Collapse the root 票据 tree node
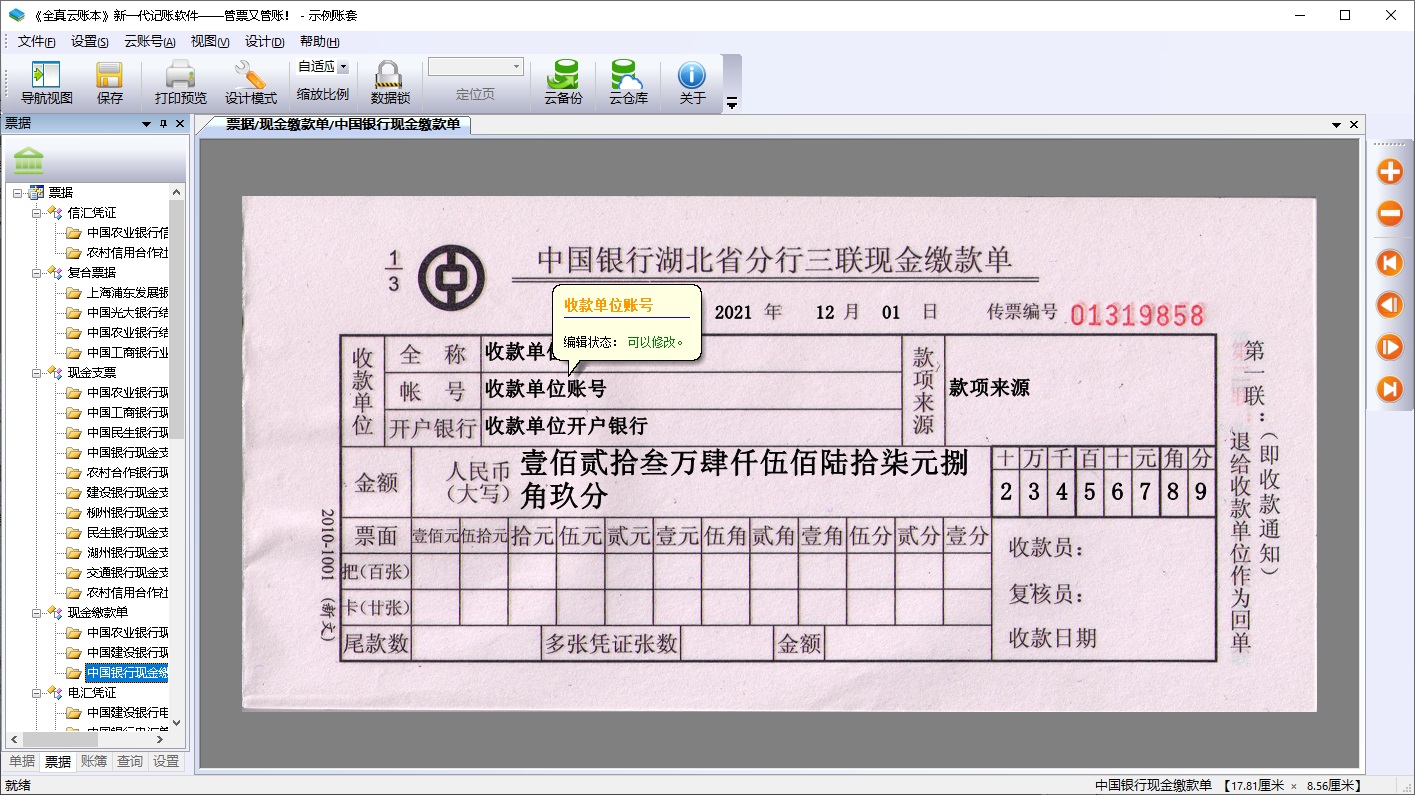The height and width of the screenshot is (795, 1415). coord(18,192)
